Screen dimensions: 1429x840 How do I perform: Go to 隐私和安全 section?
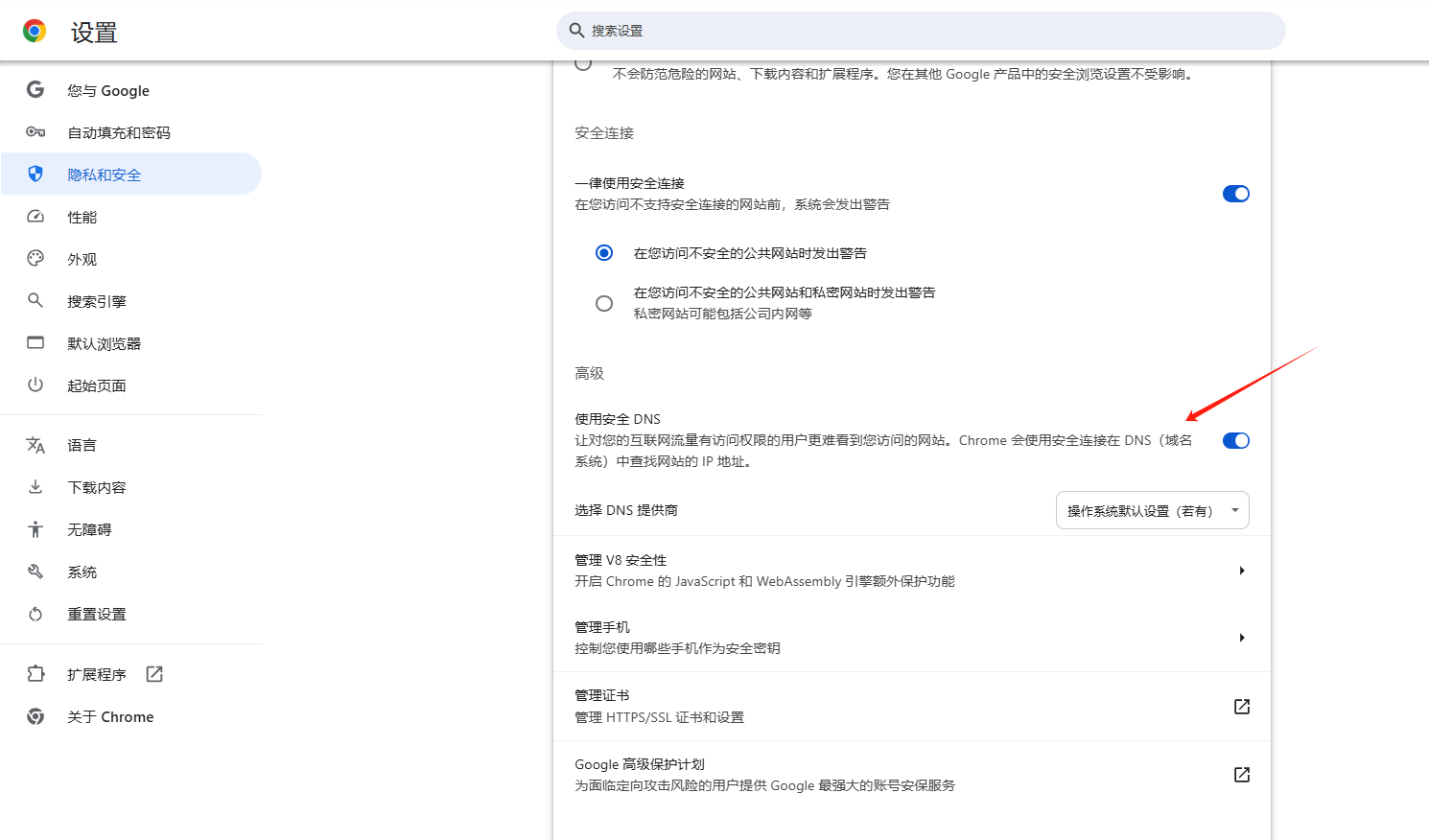click(131, 174)
